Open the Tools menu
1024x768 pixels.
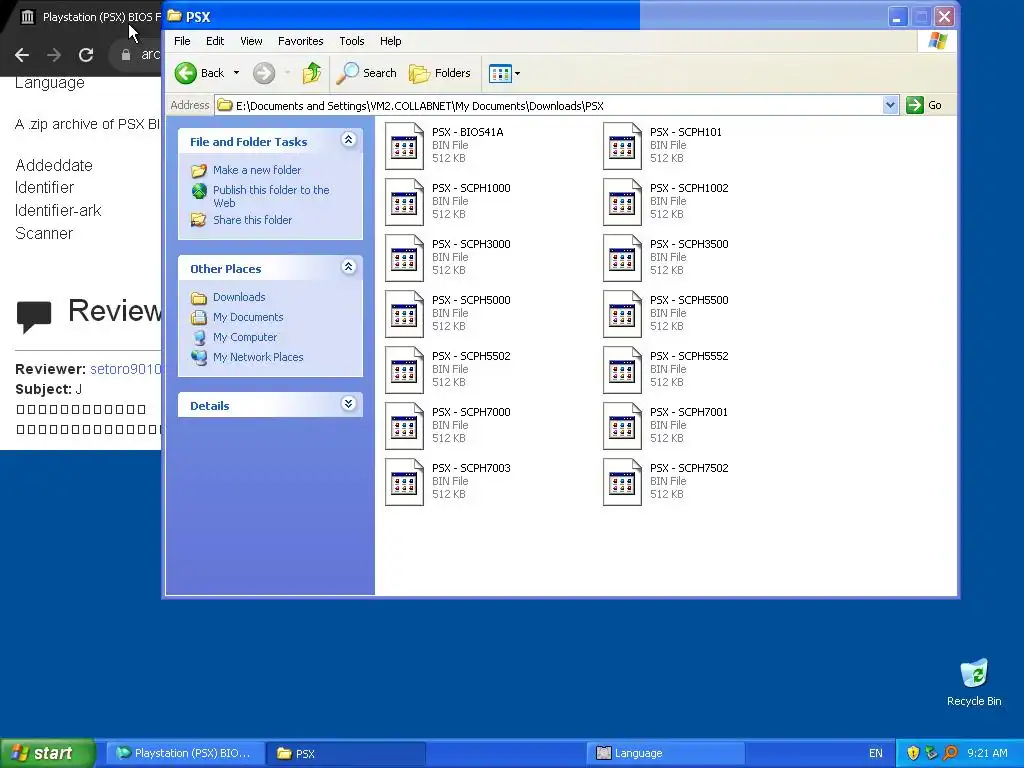(x=351, y=41)
